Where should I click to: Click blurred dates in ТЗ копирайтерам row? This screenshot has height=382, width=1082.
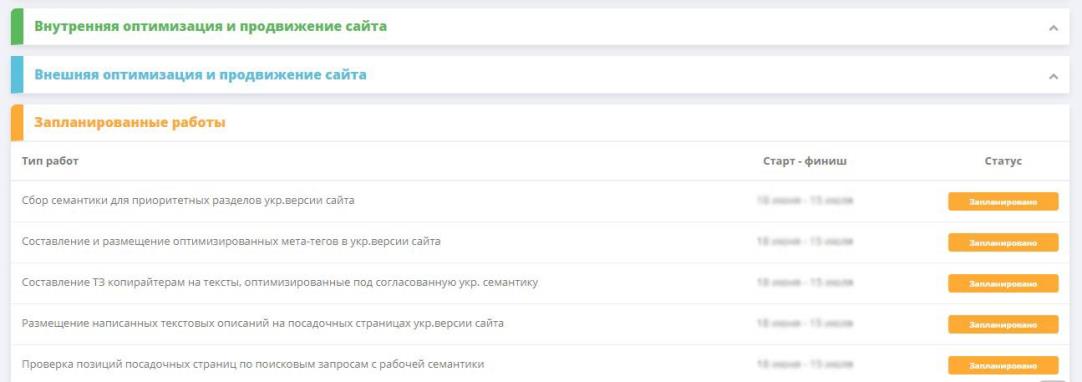pos(805,282)
